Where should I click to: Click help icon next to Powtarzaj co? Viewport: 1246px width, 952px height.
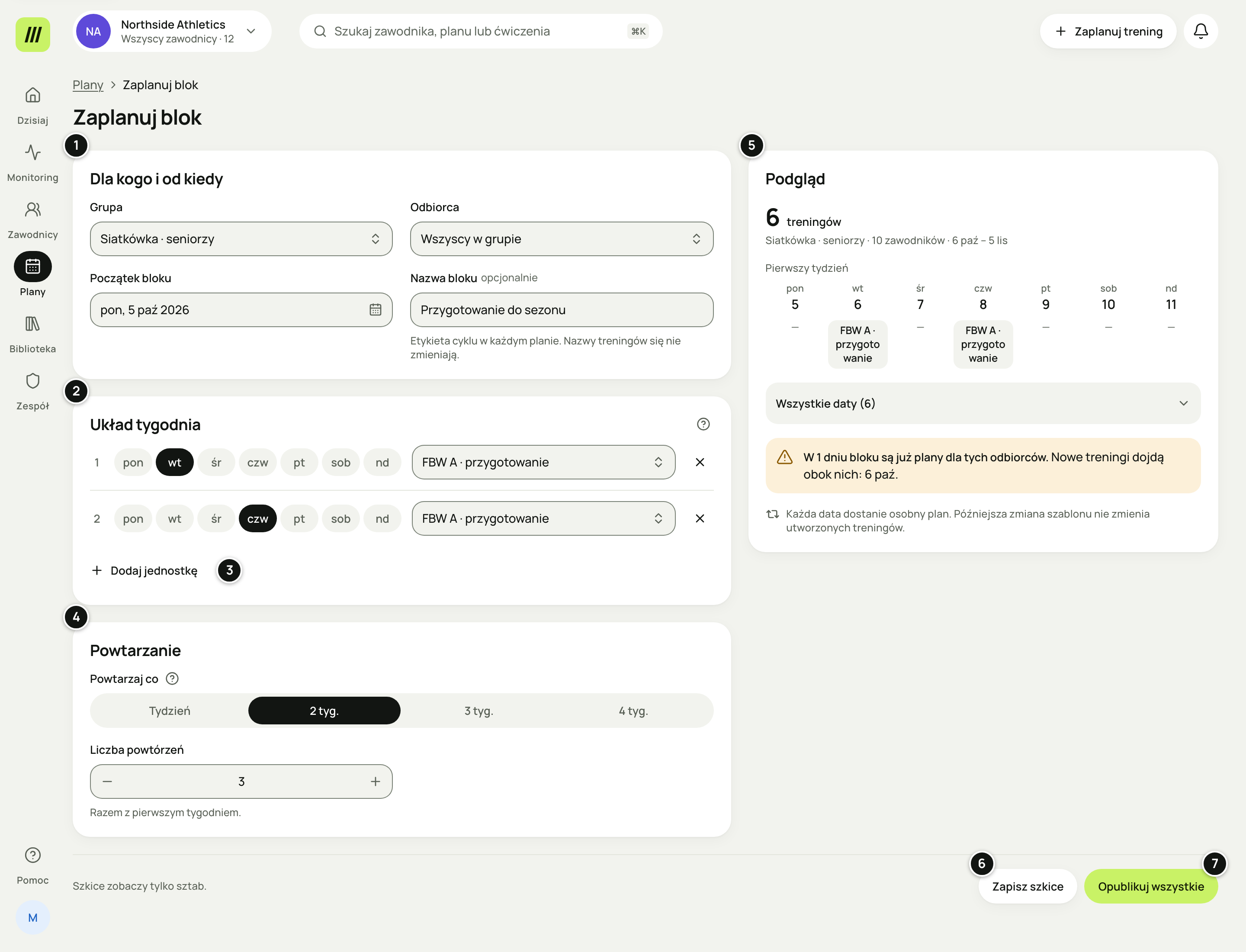click(x=172, y=679)
